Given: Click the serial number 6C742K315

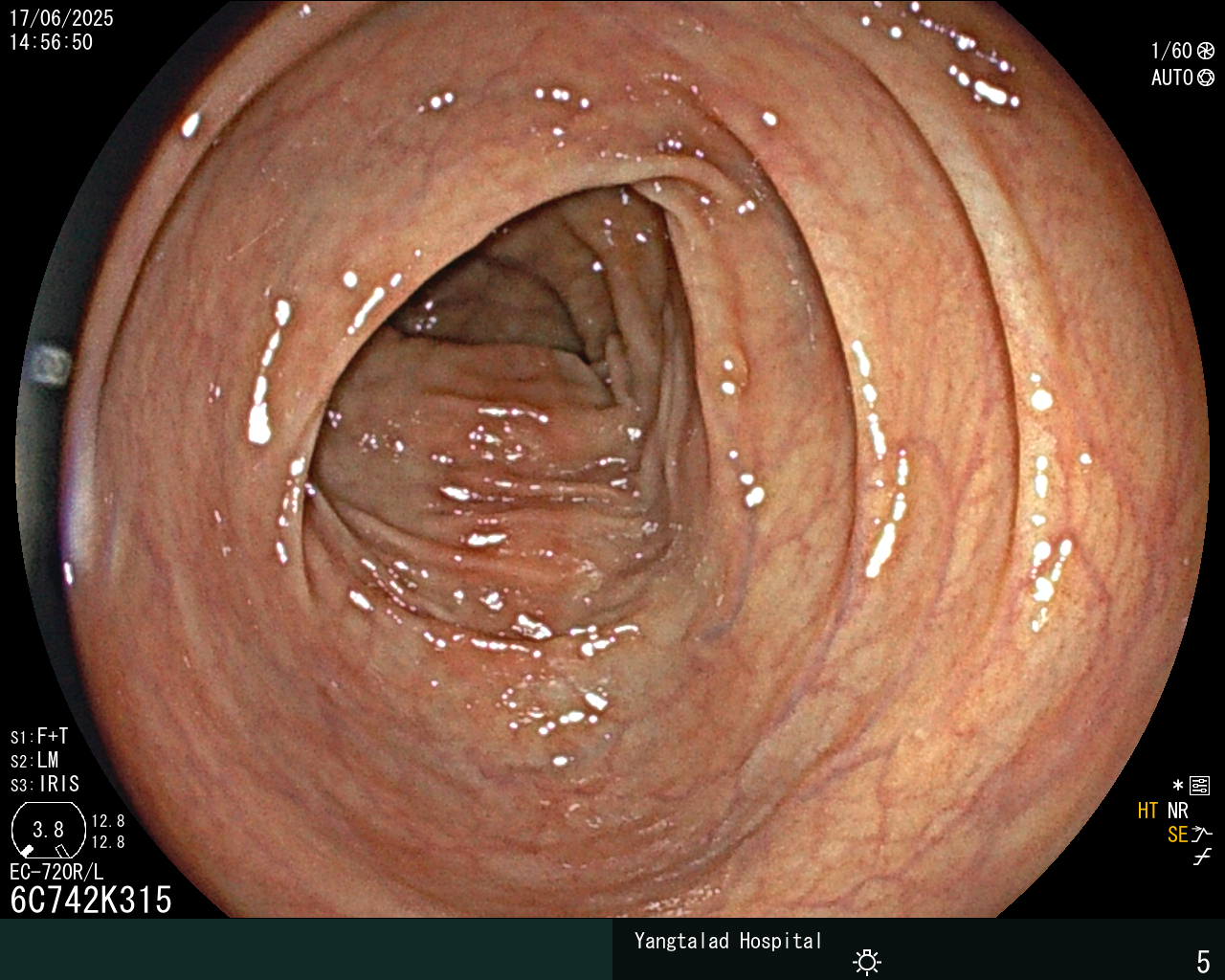Looking at the screenshot, I should coord(91,900).
